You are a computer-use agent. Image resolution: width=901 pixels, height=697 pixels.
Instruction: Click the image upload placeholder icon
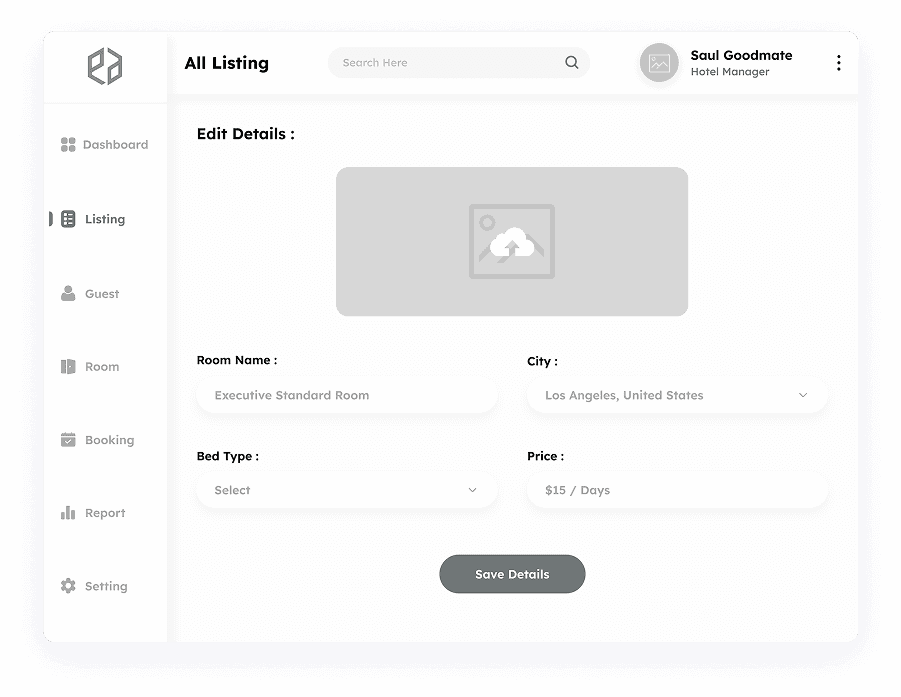pyautogui.click(x=511, y=241)
